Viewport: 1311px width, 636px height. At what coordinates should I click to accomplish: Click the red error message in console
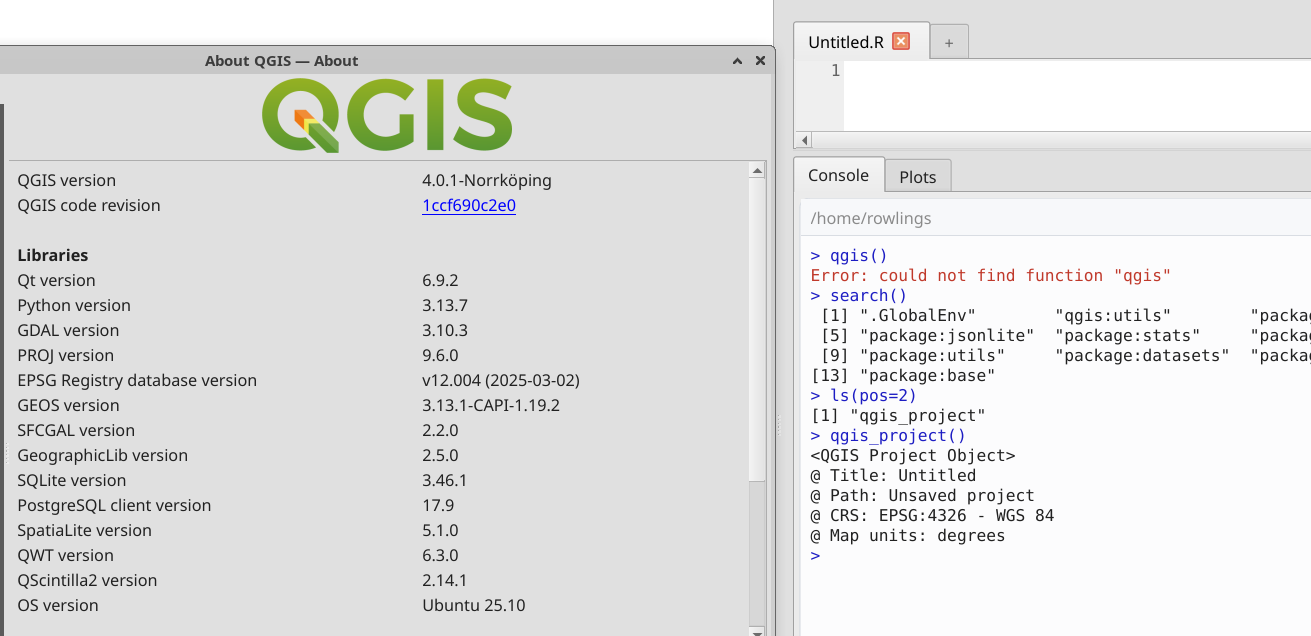coord(990,275)
